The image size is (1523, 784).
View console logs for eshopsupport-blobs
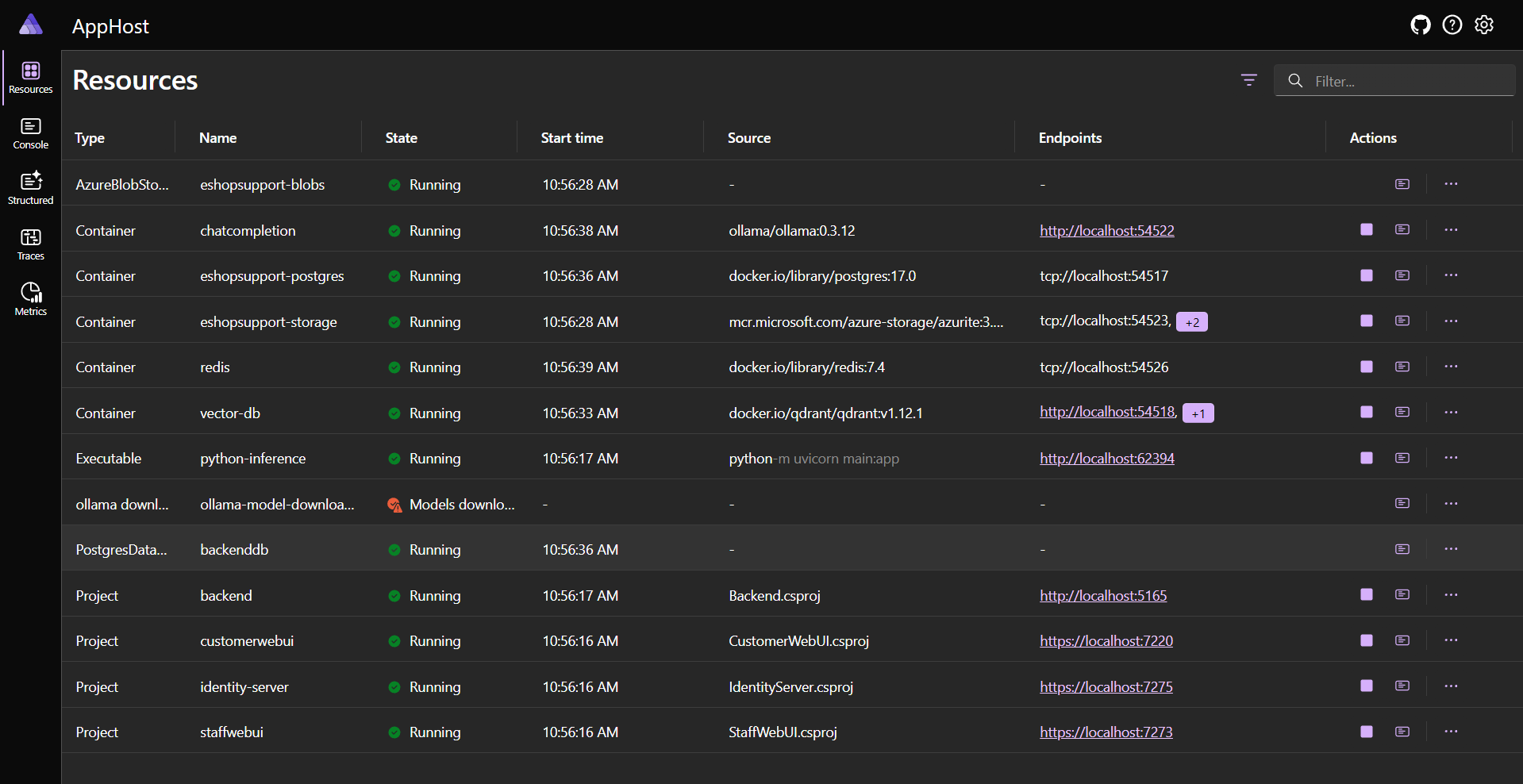[1402, 184]
